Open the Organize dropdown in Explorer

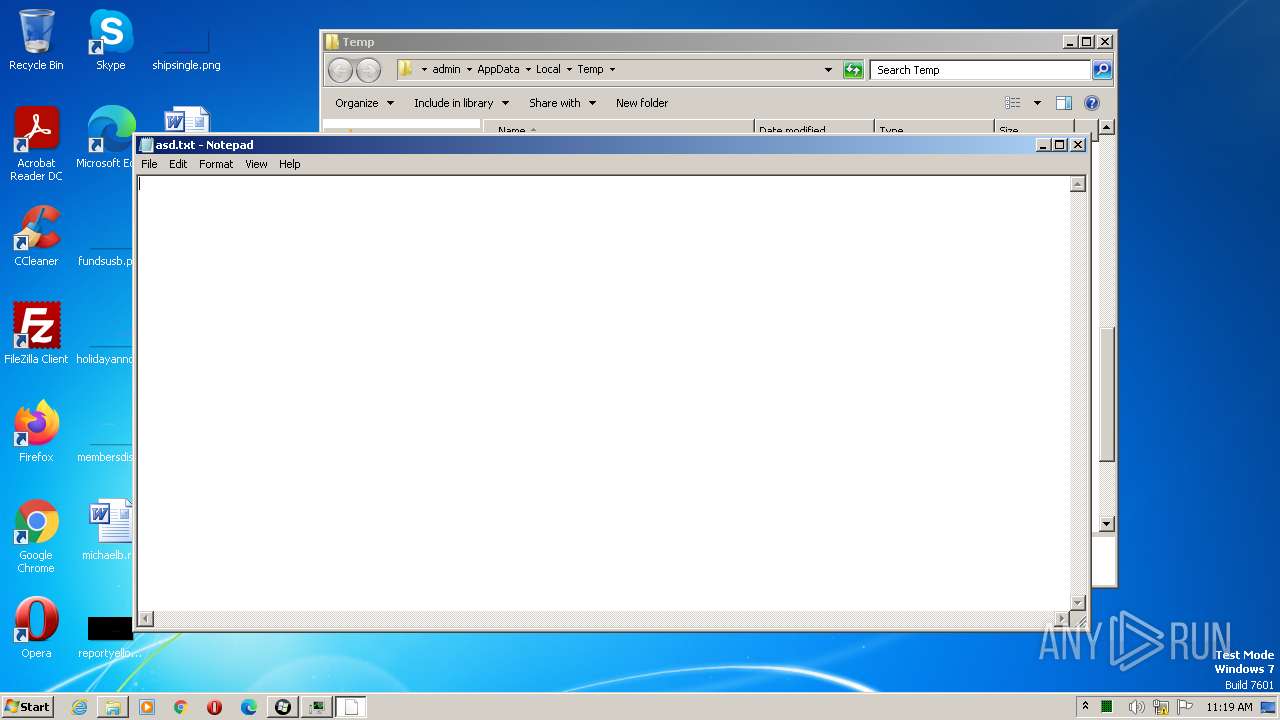pyautogui.click(x=364, y=103)
